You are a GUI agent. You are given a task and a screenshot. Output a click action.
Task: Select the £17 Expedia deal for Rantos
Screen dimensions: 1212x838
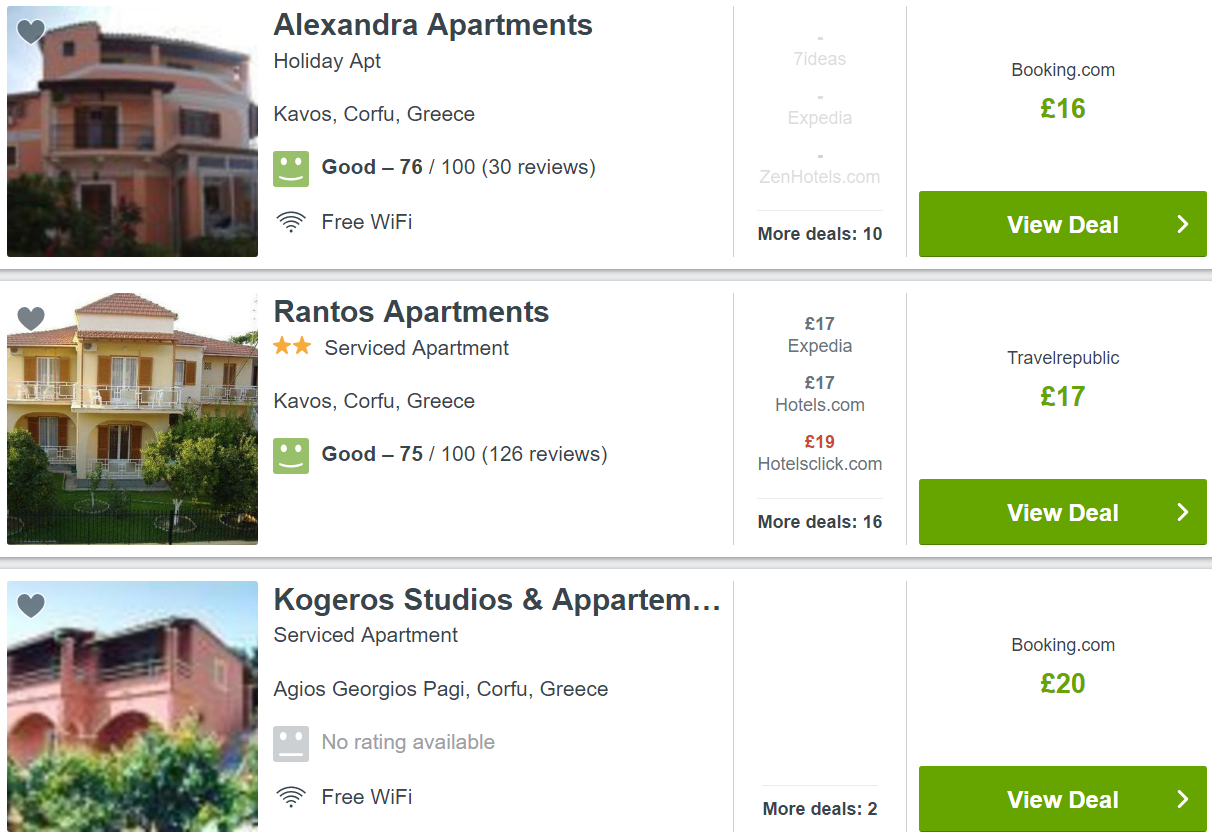pos(820,335)
